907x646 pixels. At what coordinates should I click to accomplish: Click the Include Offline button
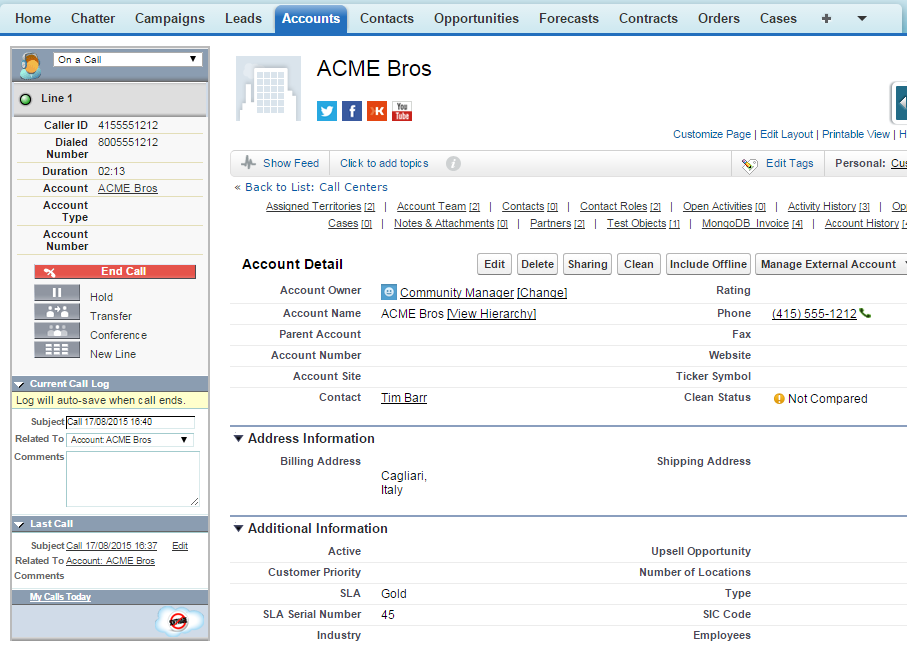pos(708,264)
